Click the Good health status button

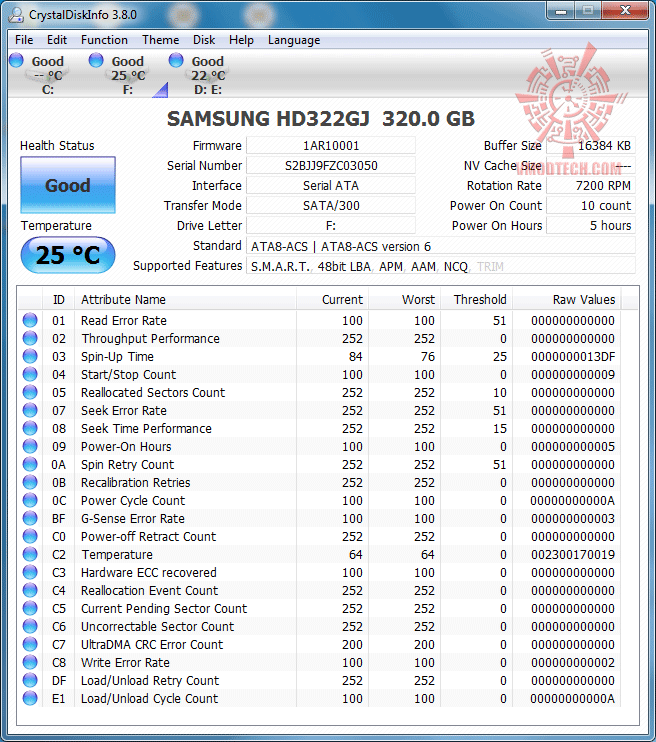[x=68, y=185]
